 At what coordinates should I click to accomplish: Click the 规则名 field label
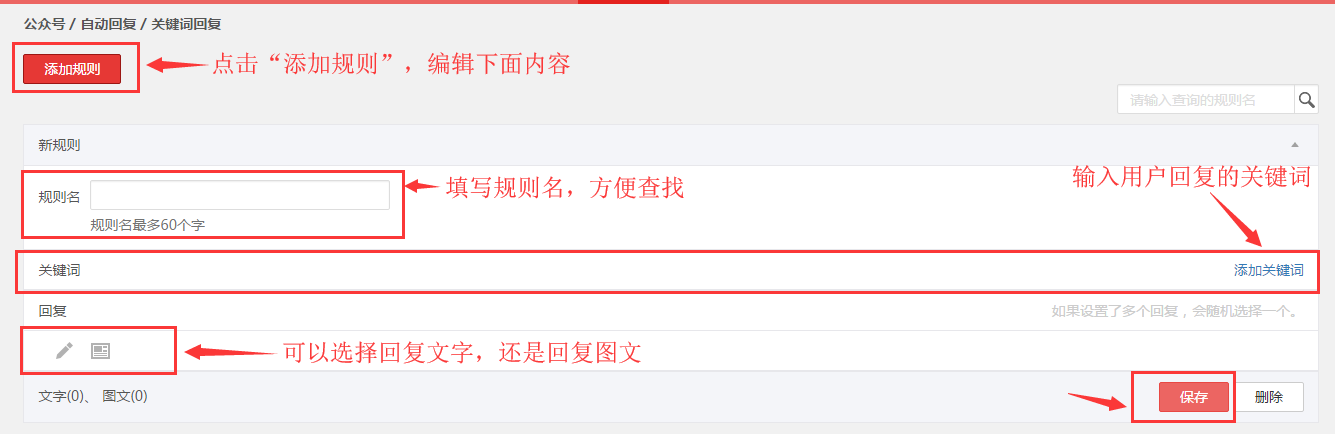59,196
